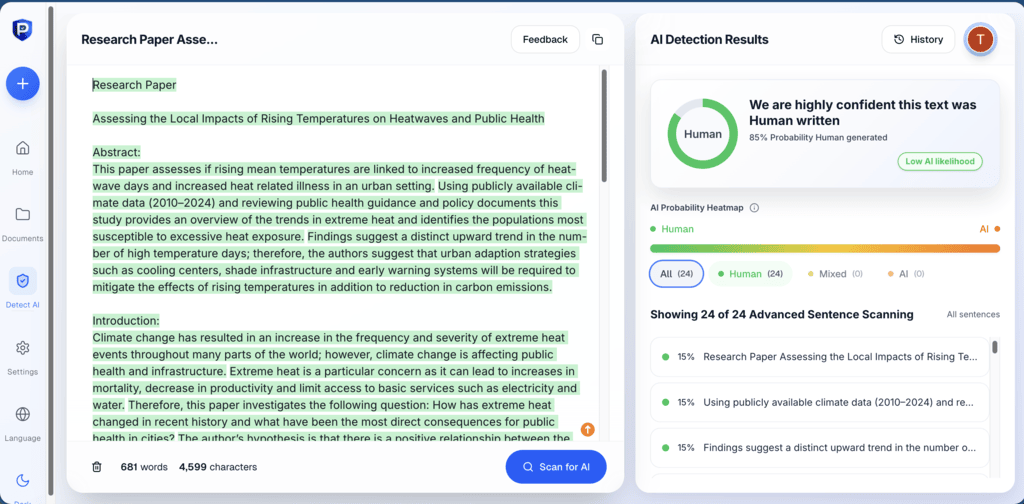Click the 'AI Detection Results' heading
Screen dimensions: 1024x504
click(x=709, y=40)
